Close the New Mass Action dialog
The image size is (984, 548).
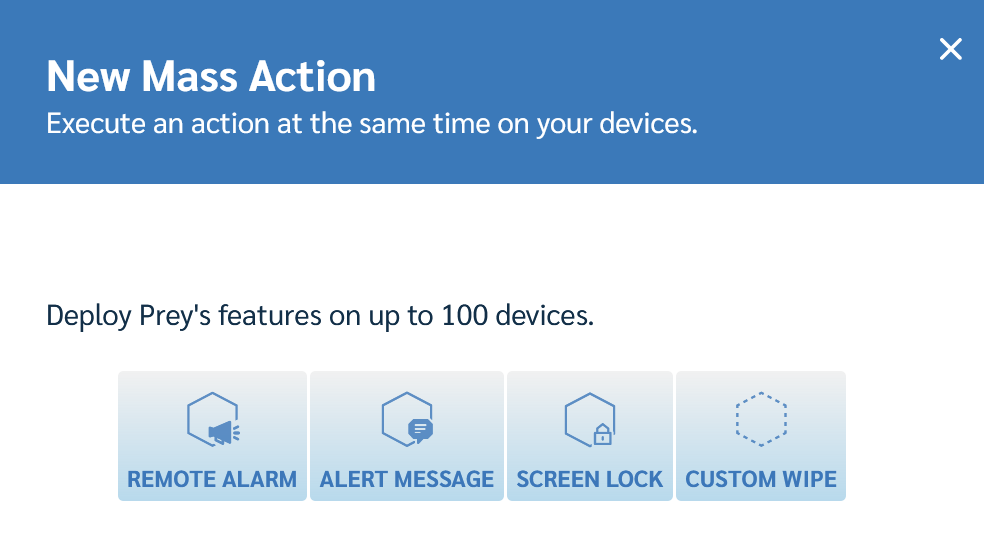[951, 49]
